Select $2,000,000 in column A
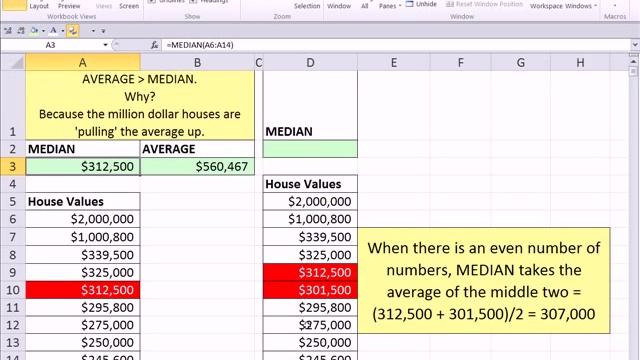Screen dimensions: 640x360 83,219
